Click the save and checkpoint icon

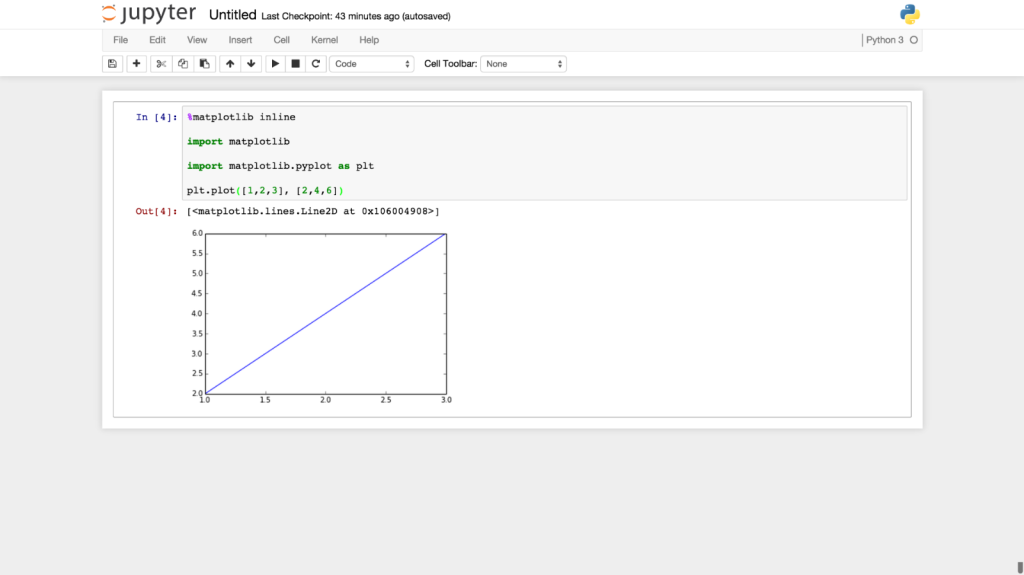(x=112, y=64)
